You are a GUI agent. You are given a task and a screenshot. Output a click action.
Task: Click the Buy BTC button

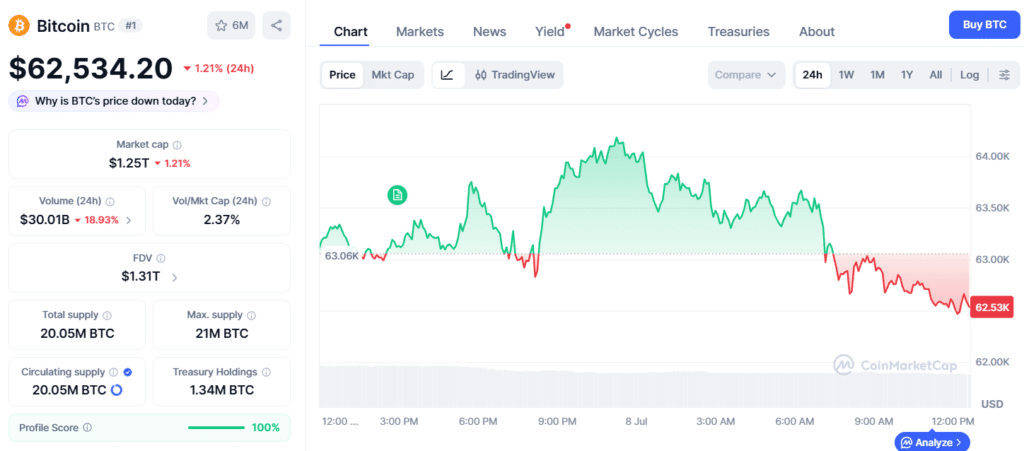pyautogui.click(x=984, y=25)
